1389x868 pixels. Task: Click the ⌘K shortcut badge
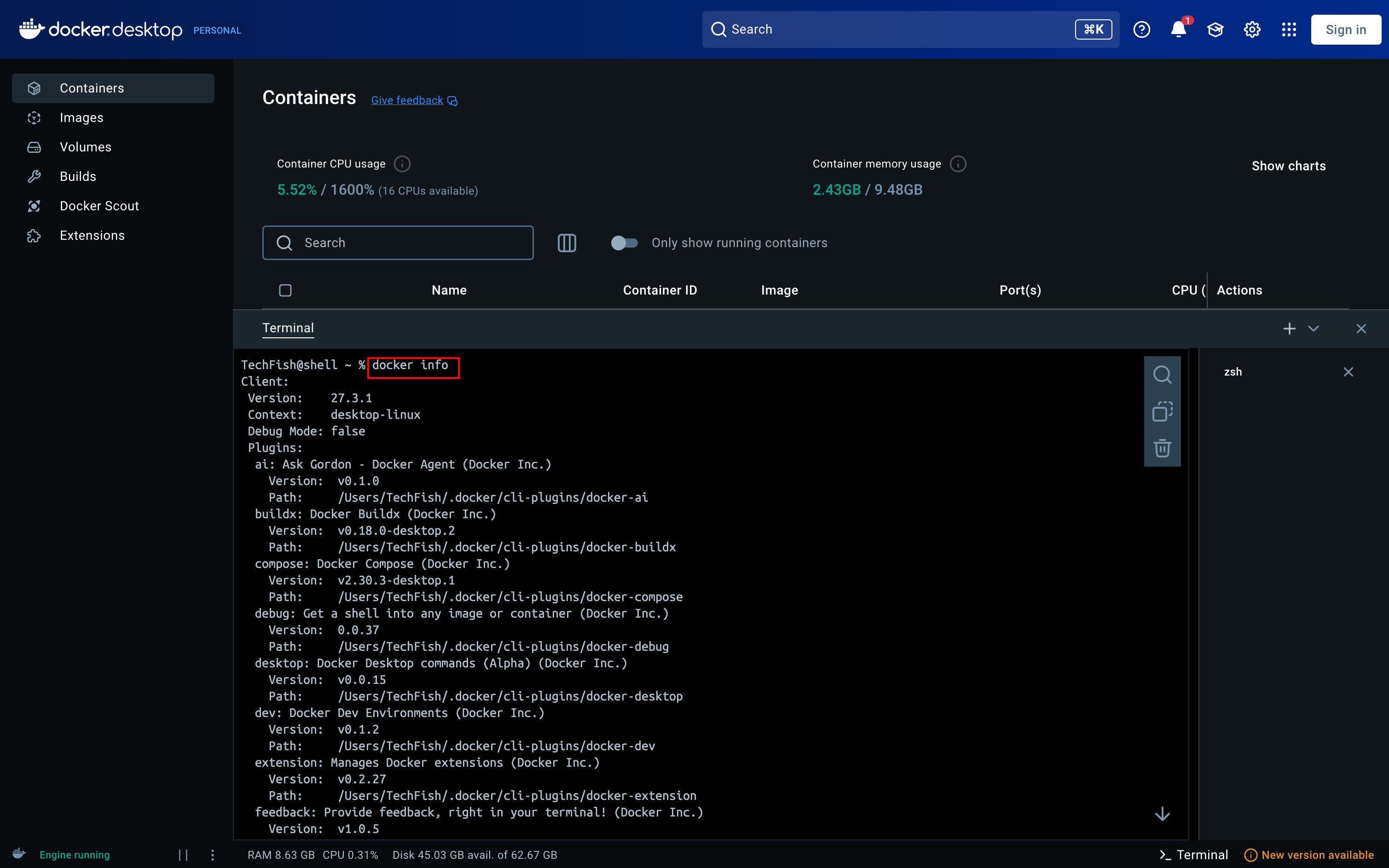click(x=1094, y=29)
